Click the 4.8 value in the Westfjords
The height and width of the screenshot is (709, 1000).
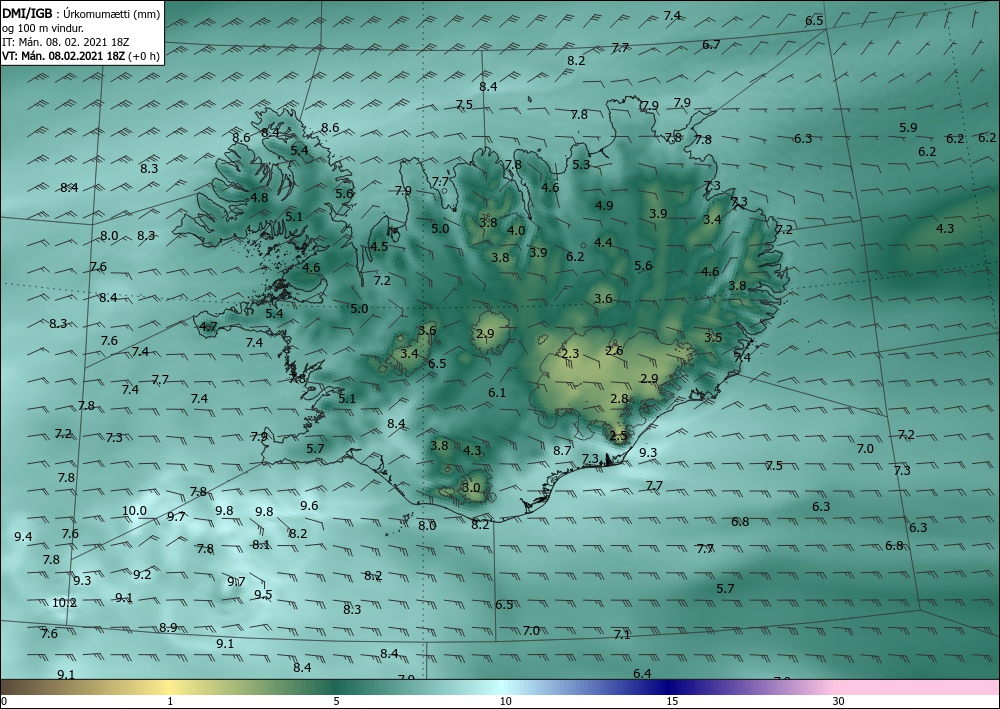click(259, 198)
